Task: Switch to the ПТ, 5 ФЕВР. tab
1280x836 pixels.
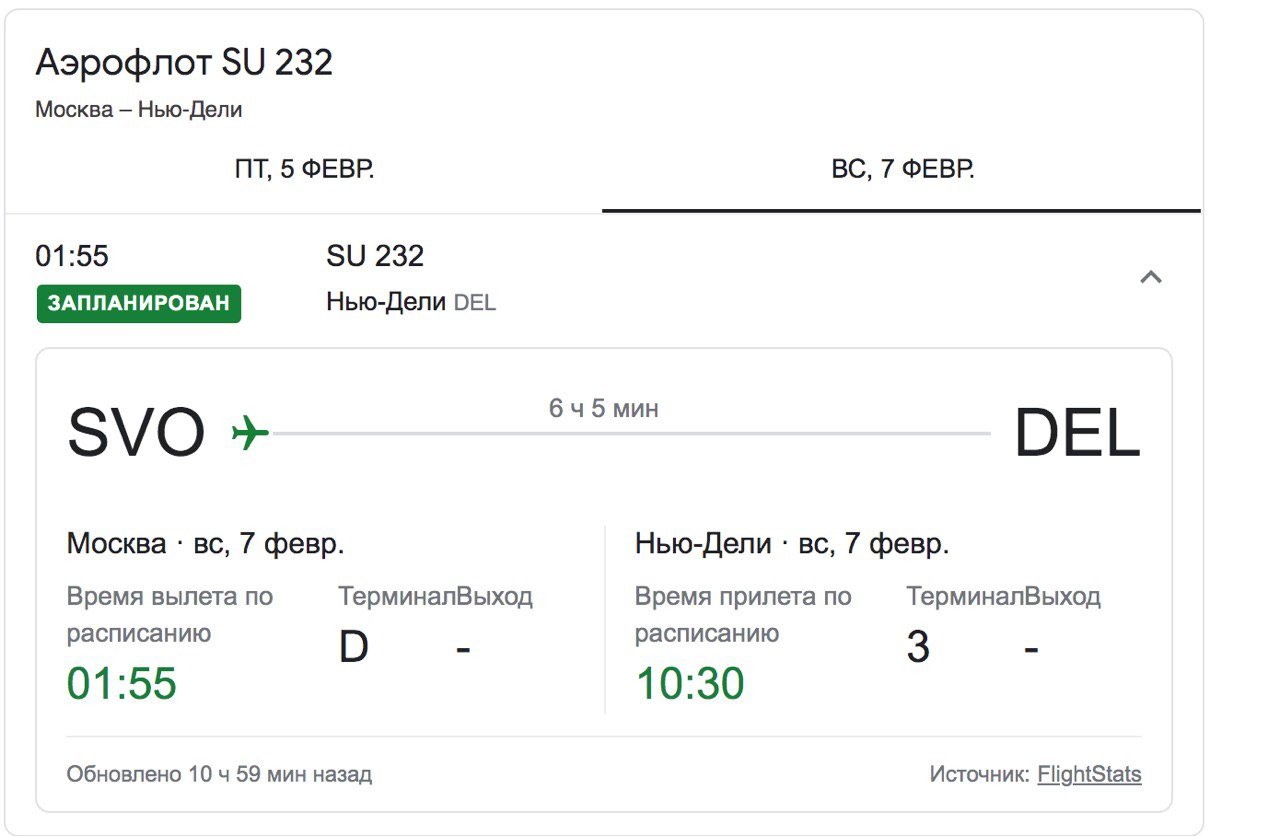Action: tap(304, 169)
